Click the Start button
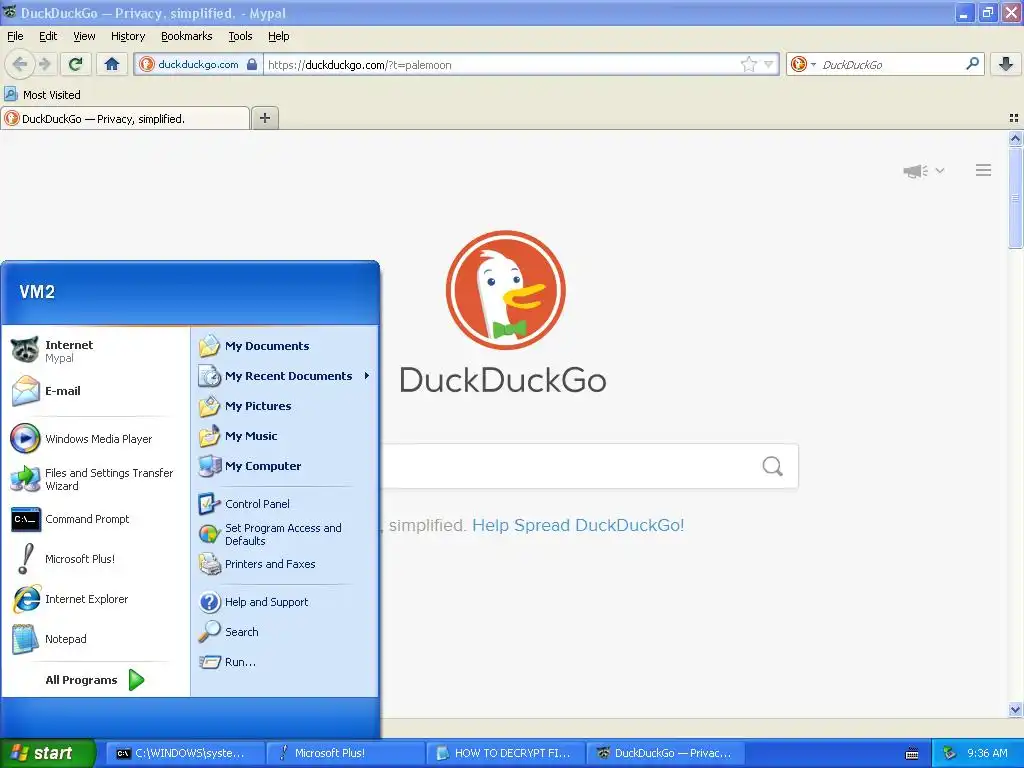1024x768 pixels. pos(47,753)
